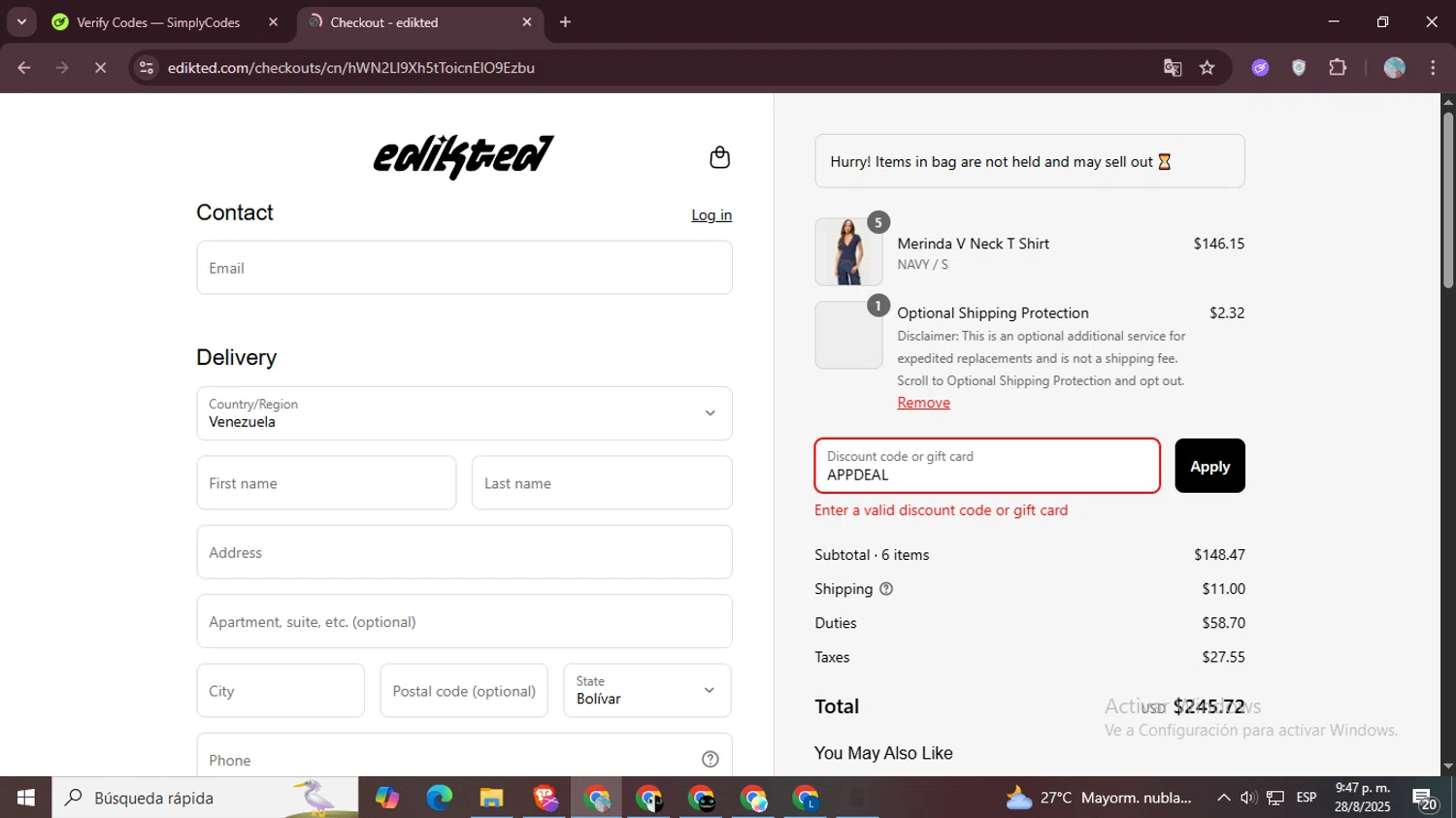
Task: Show hidden system tray icons
Action: [x=1223, y=798]
